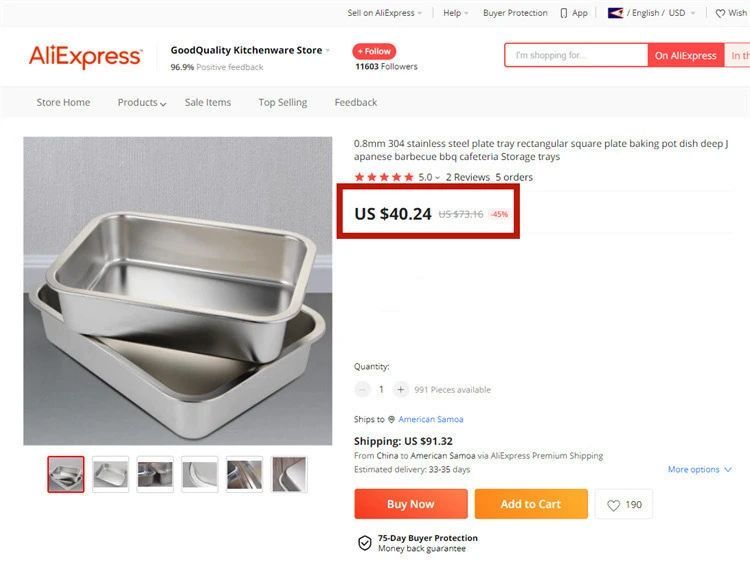Expand More options for shipping
750x565 pixels.
[x=699, y=470]
